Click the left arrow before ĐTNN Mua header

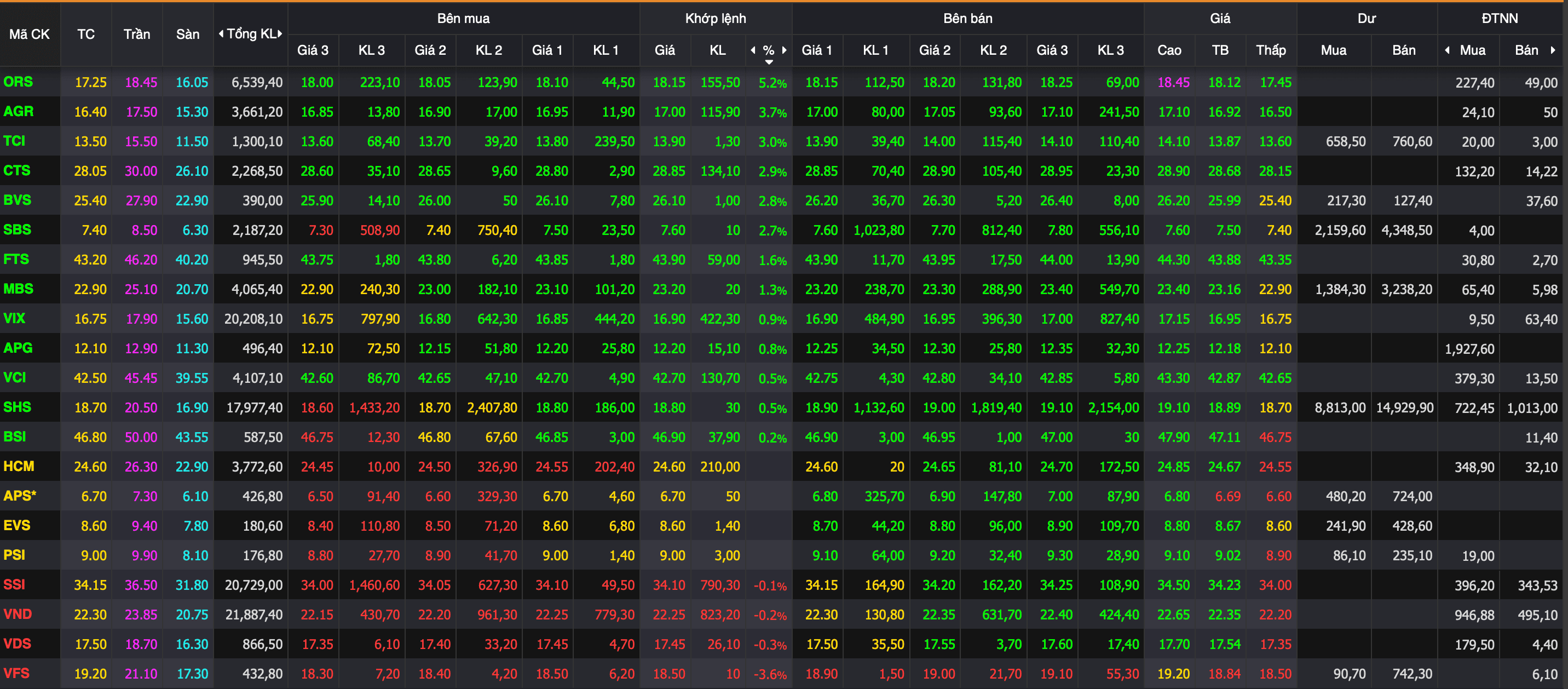(x=1448, y=50)
